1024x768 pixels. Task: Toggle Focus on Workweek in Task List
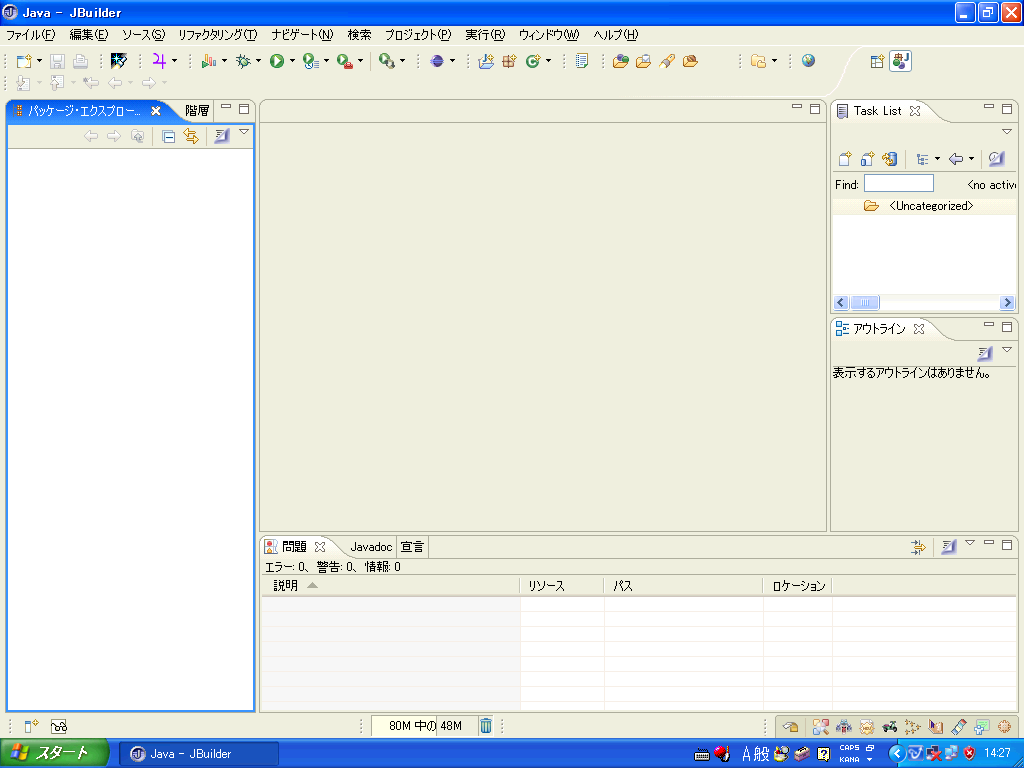click(995, 159)
